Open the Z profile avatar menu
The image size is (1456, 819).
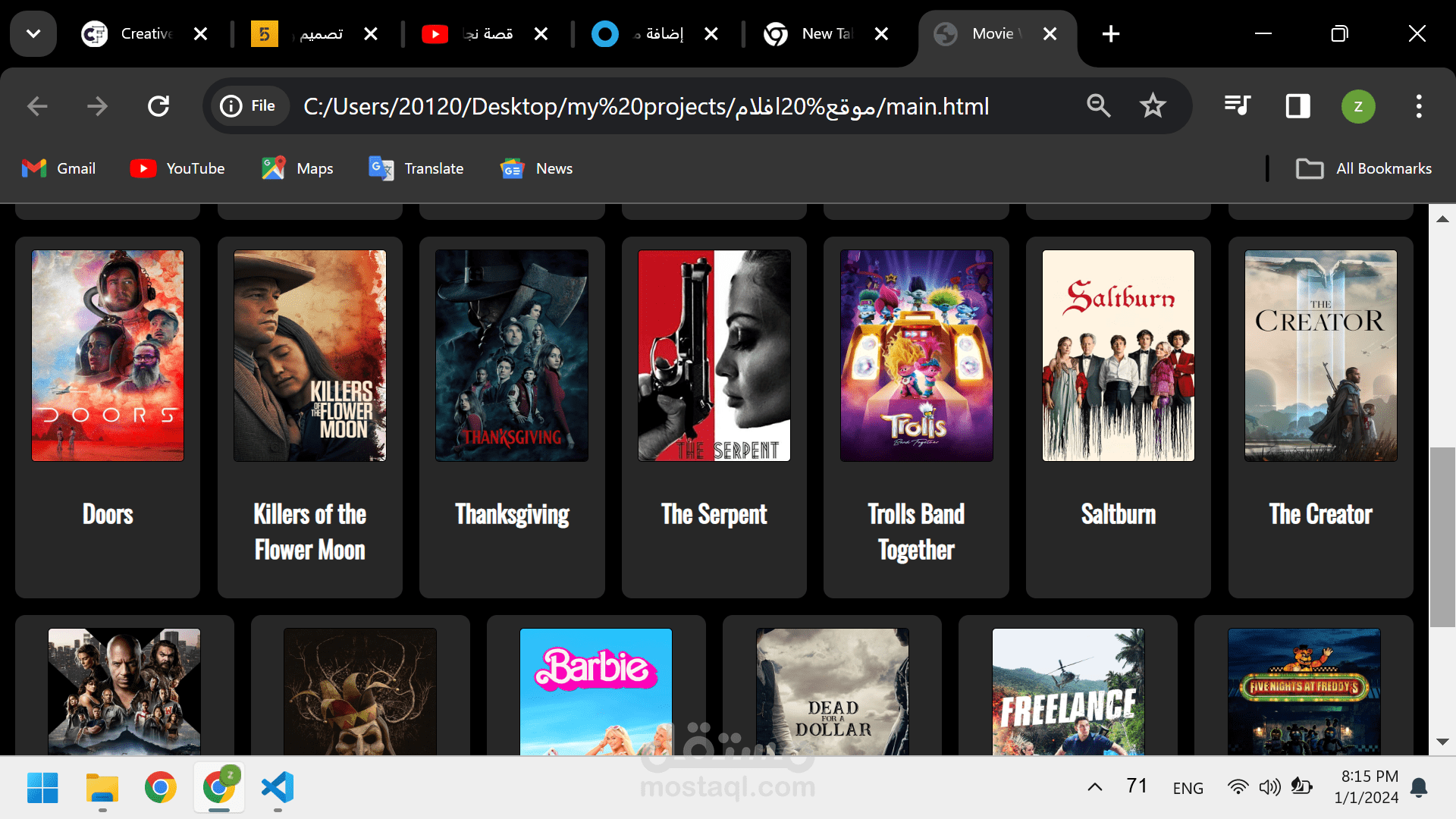[x=1357, y=106]
